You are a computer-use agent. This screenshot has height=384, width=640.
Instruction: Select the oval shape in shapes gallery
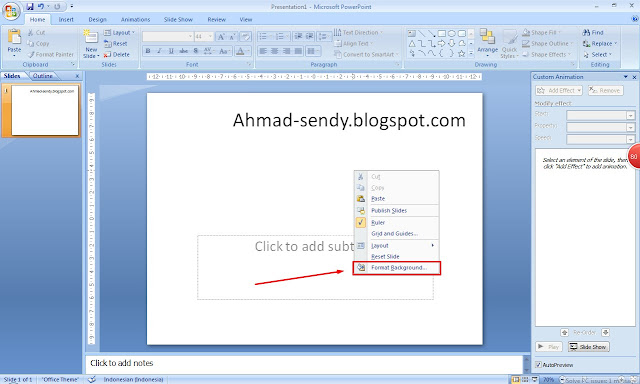(x=451, y=33)
